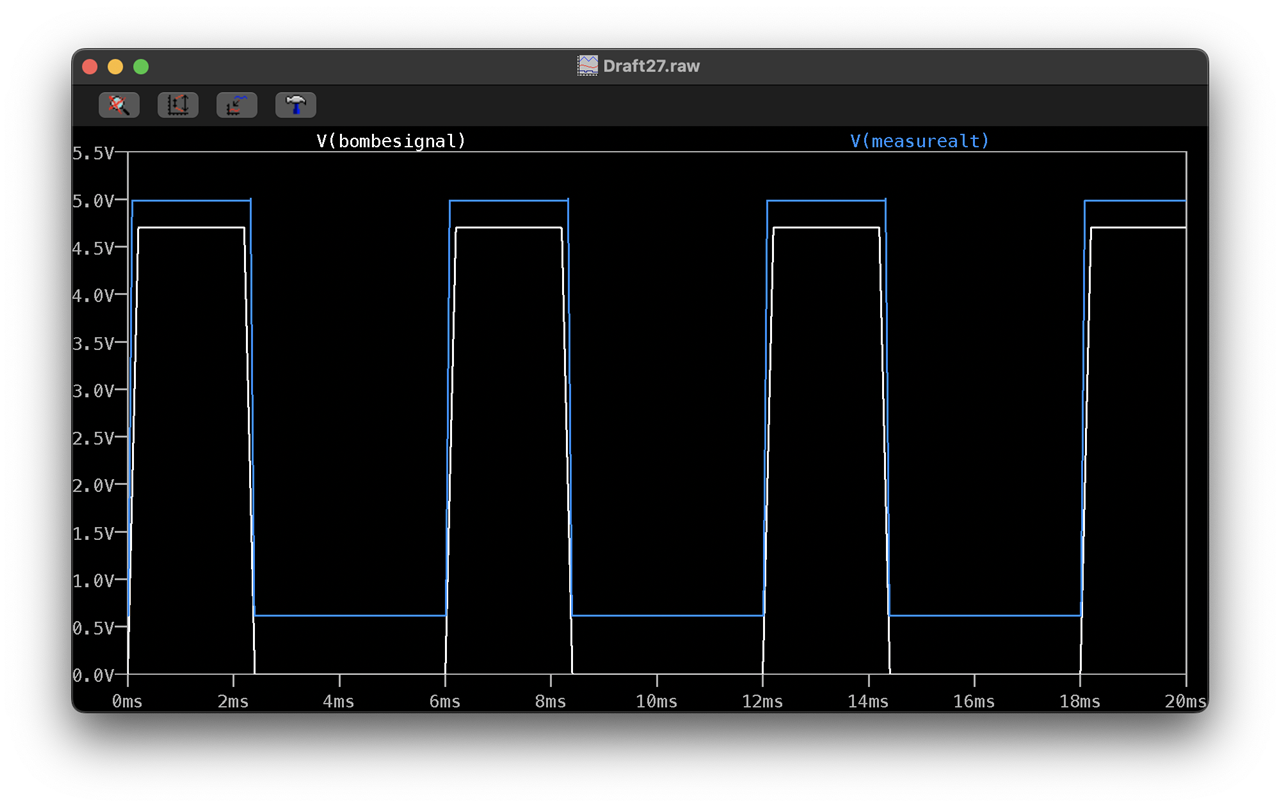This screenshot has width=1280, height=807.
Task: Click the 6ms label on the time axis
Action: point(445,701)
